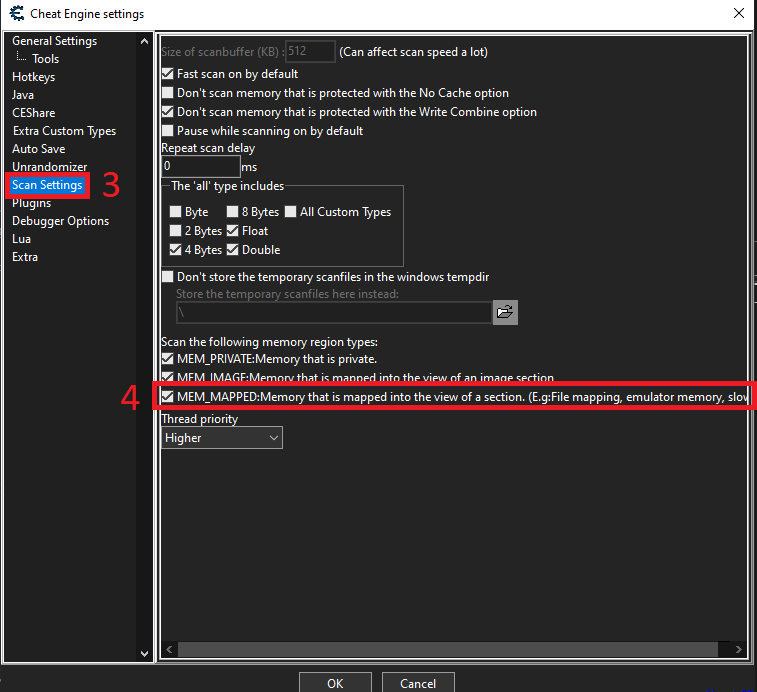
Task: Toggle MEM_MAPPED memory region checkbox
Action: [x=167, y=397]
